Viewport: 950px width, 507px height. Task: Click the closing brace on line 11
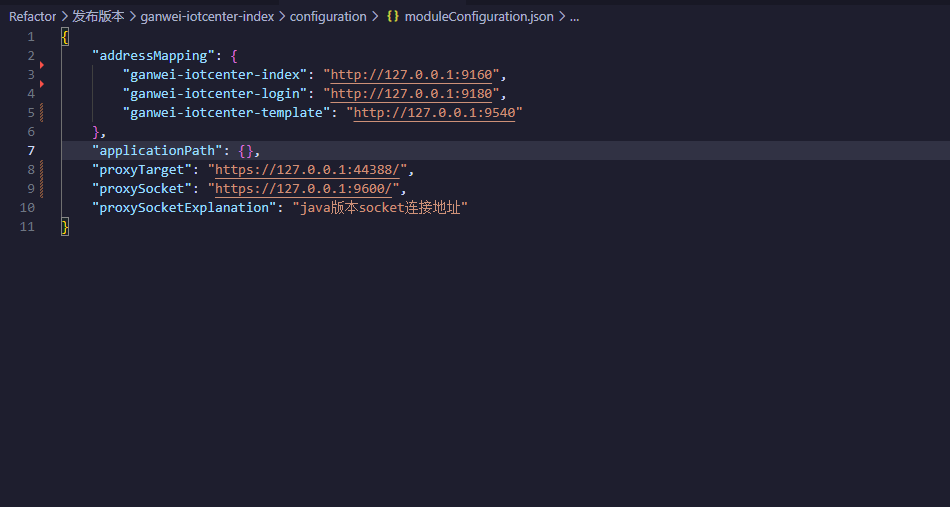tap(65, 227)
